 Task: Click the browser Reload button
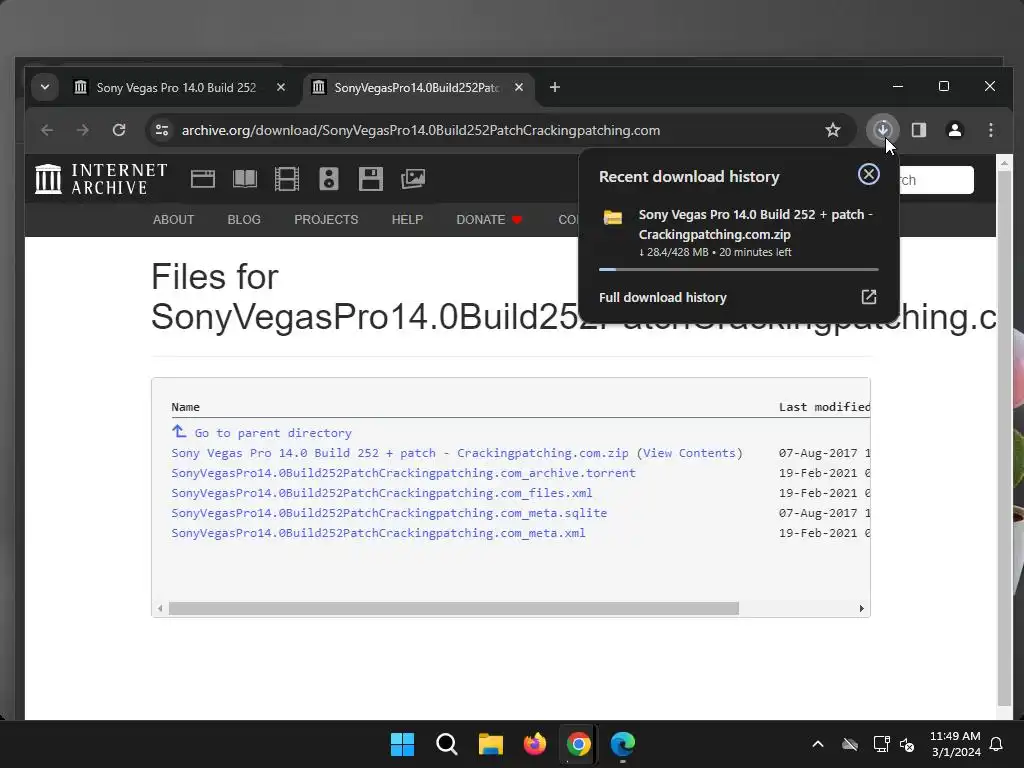119,130
